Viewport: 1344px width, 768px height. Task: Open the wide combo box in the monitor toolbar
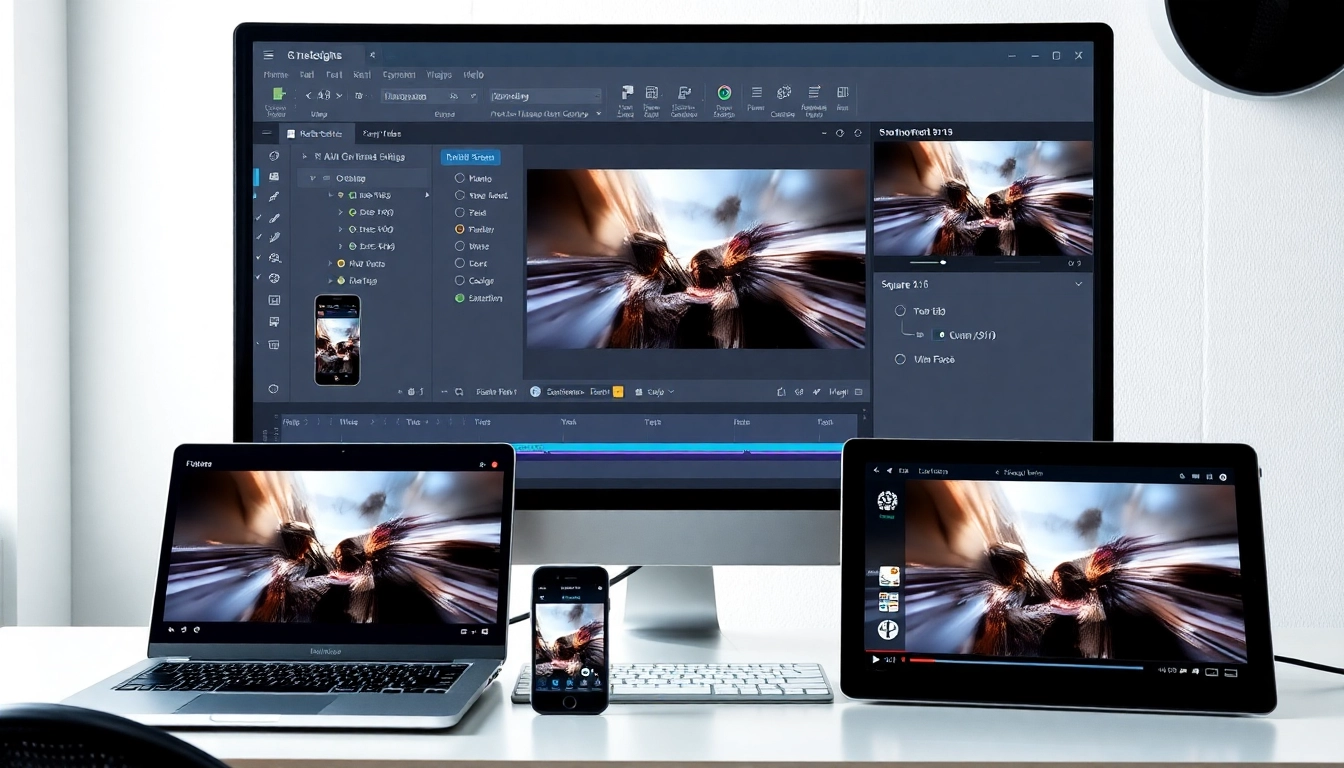pyautogui.click(x=545, y=96)
